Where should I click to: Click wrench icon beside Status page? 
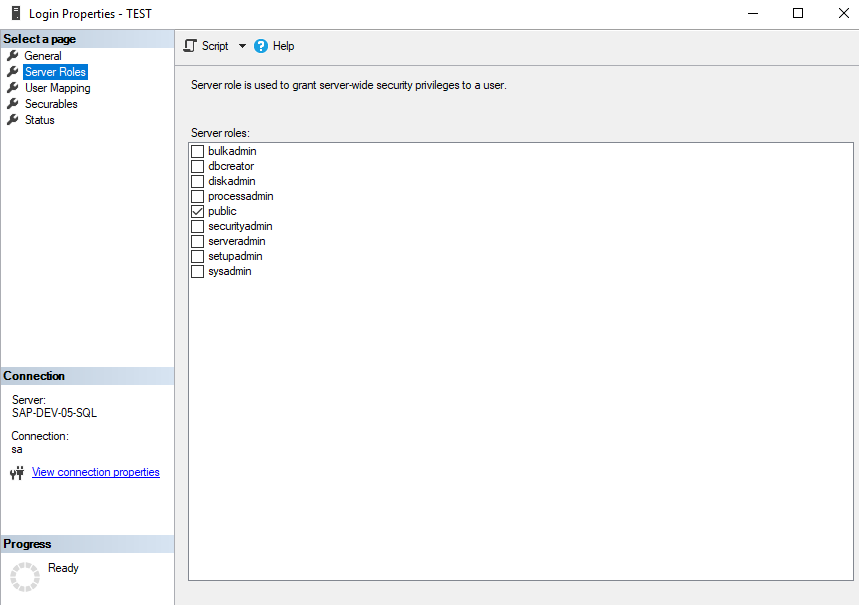click(13, 120)
